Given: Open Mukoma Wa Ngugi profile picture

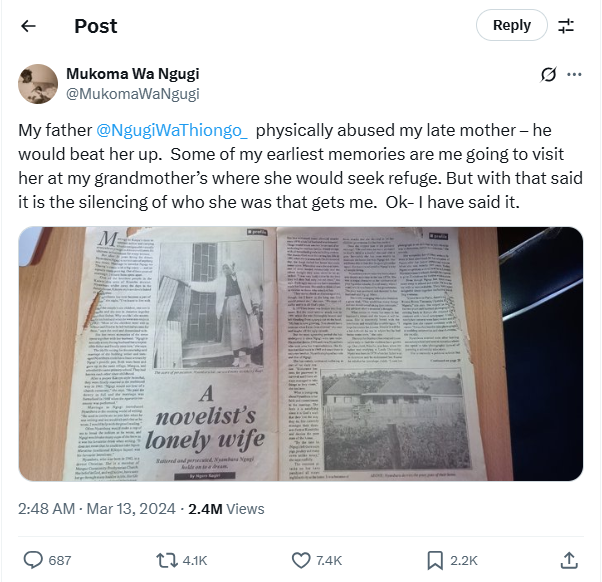Looking at the screenshot, I should (37, 83).
